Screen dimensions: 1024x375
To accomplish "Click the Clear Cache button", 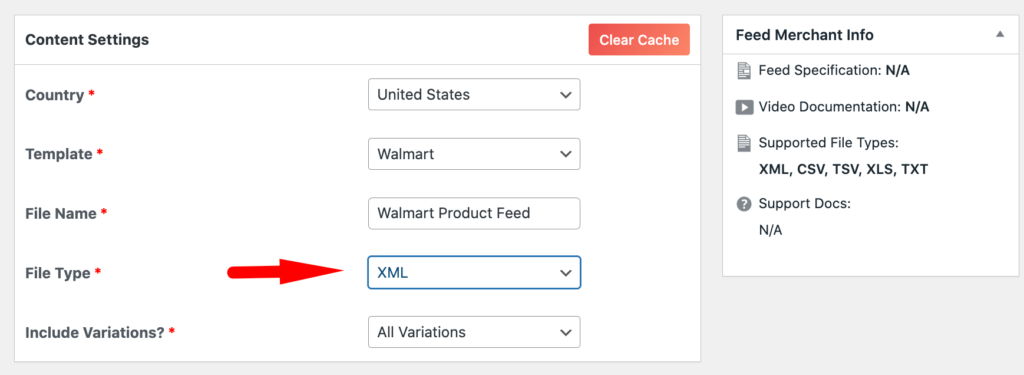I will coord(639,40).
